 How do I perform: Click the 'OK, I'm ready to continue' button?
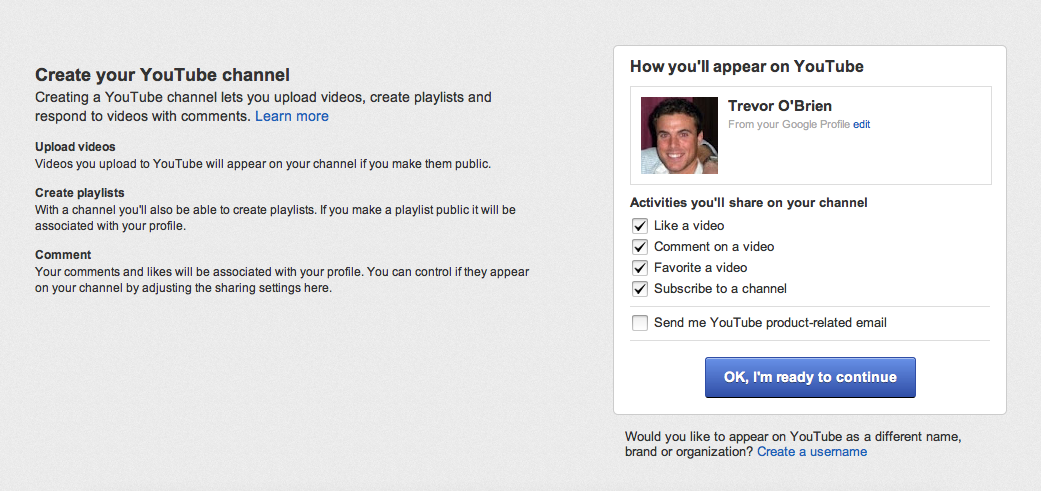pos(810,378)
